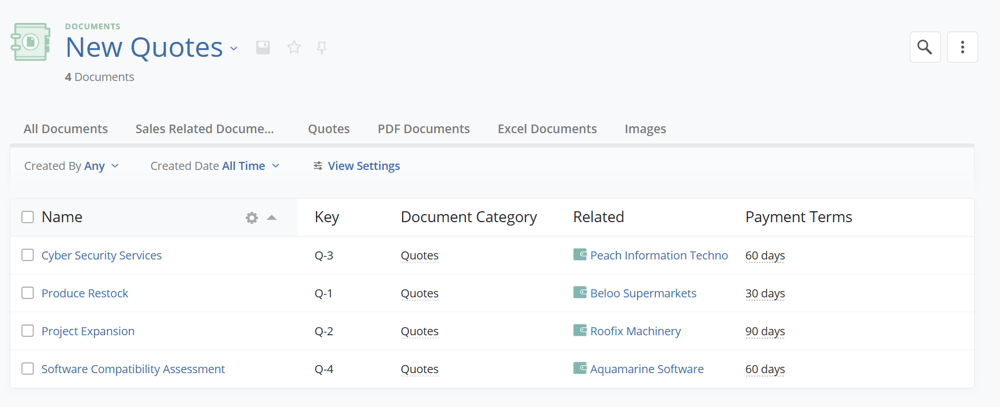Click the account icon beside Beloo Supermarkets

coord(580,293)
